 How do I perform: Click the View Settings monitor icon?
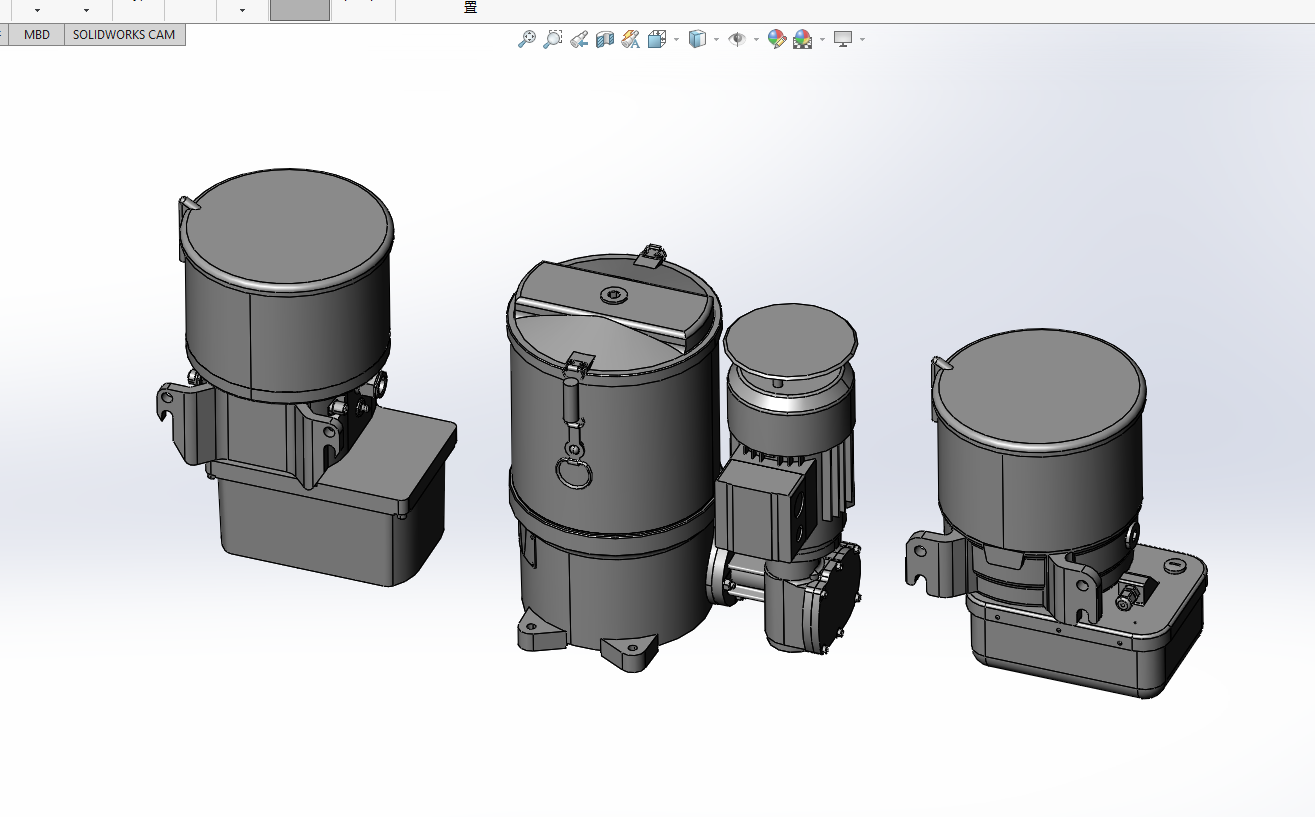point(843,40)
